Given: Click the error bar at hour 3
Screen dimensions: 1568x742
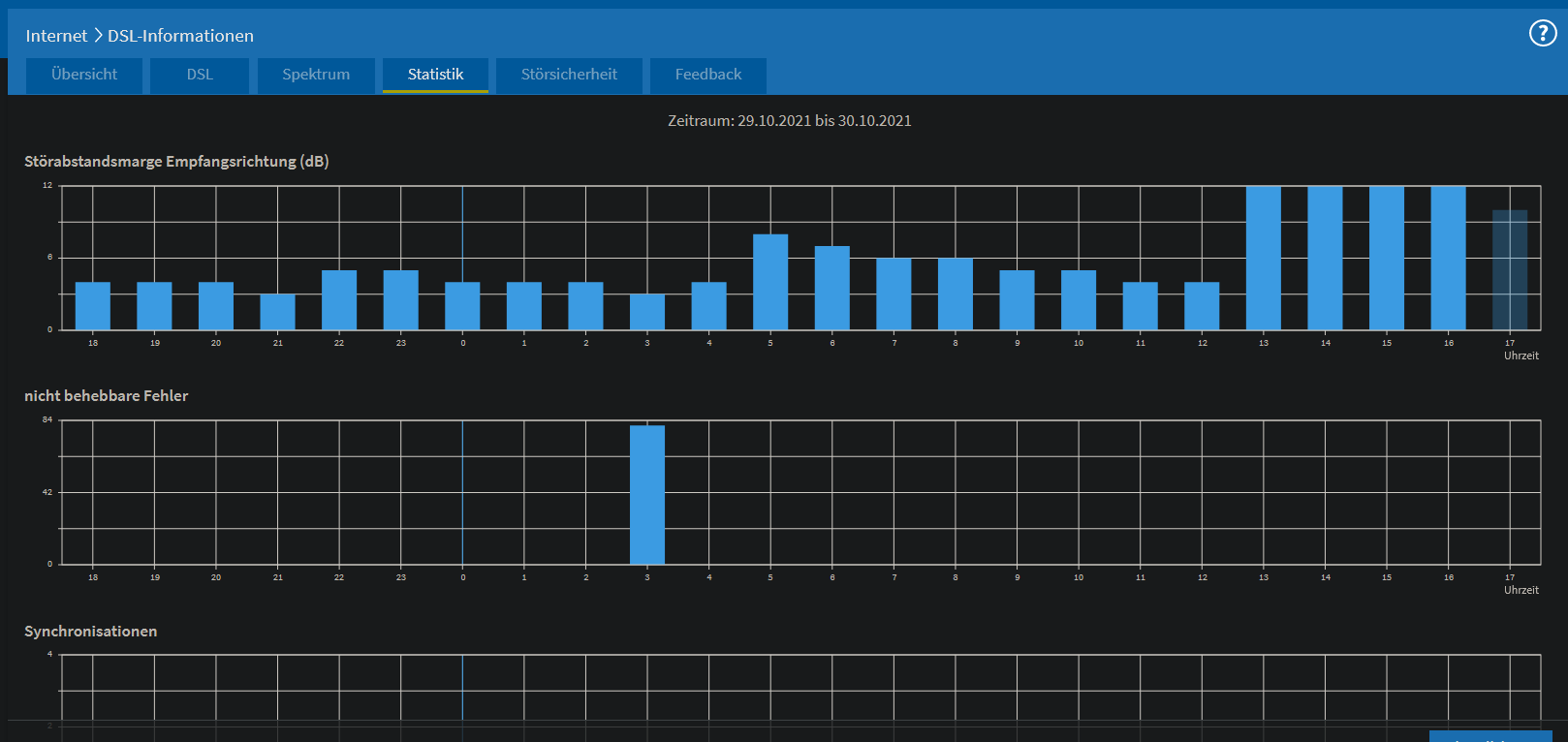Looking at the screenshot, I should [x=647, y=495].
